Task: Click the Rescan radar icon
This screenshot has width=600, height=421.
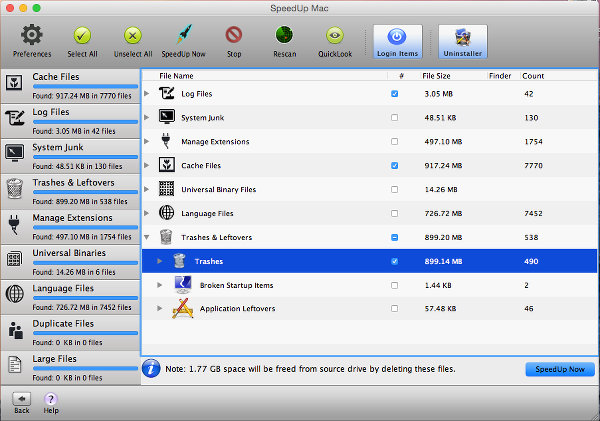Action: click(x=284, y=35)
